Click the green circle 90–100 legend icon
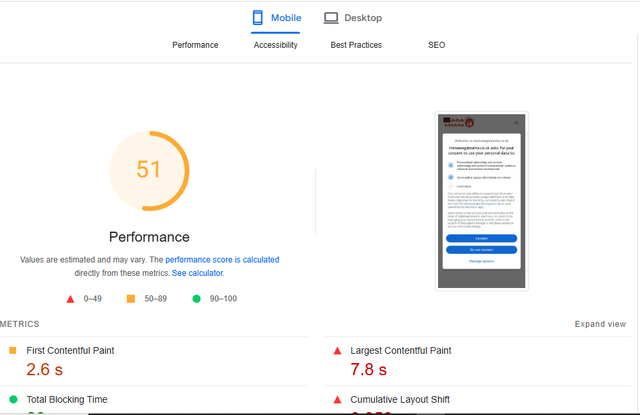Screen dimensions: 640x415 coord(196,299)
